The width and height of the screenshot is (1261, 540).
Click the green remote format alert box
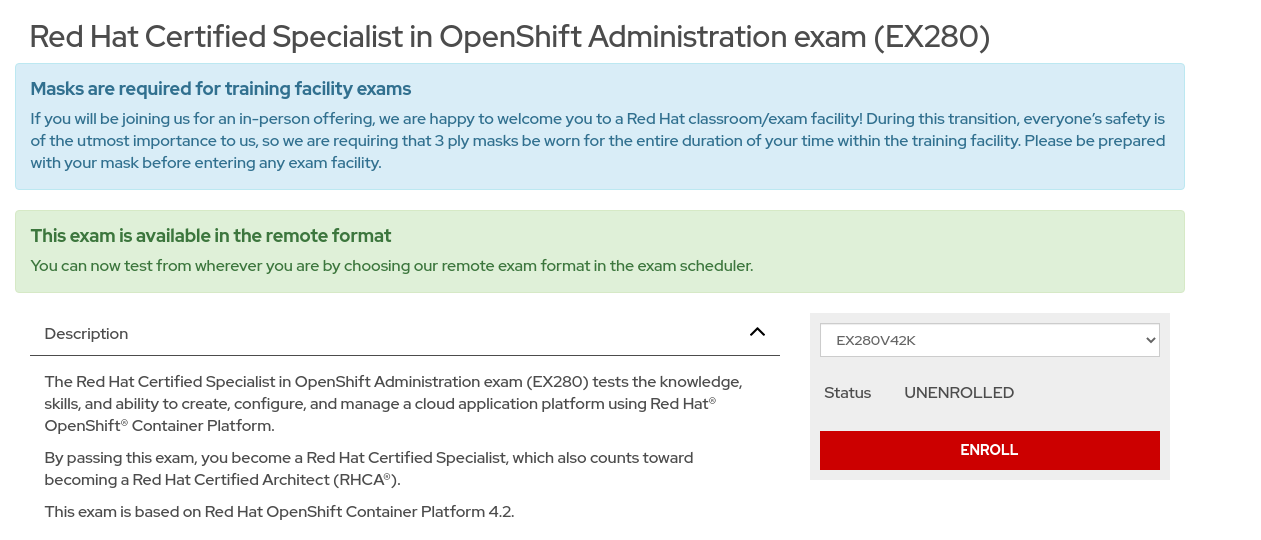[600, 251]
